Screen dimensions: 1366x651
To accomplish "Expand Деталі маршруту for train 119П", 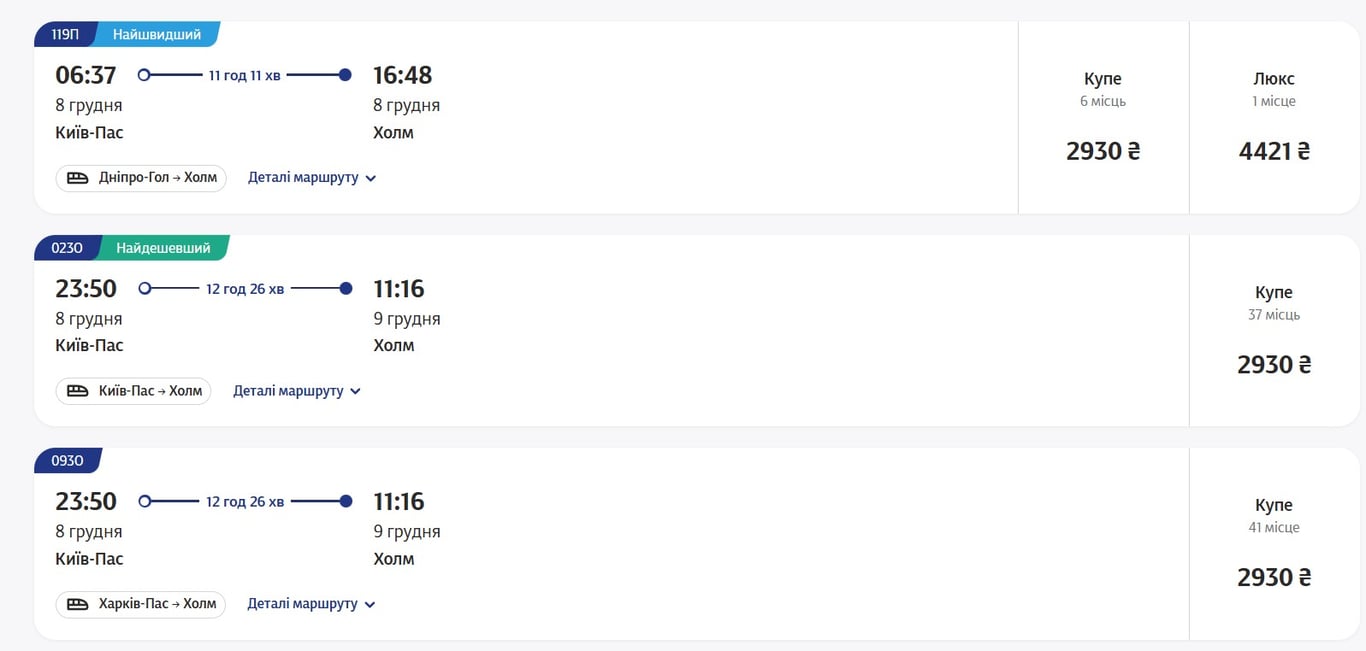I will [x=312, y=178].
